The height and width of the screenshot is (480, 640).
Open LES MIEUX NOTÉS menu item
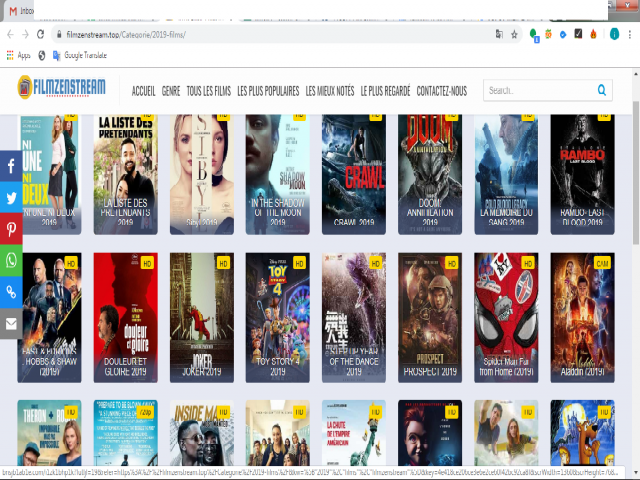click(x=330, y=91)
